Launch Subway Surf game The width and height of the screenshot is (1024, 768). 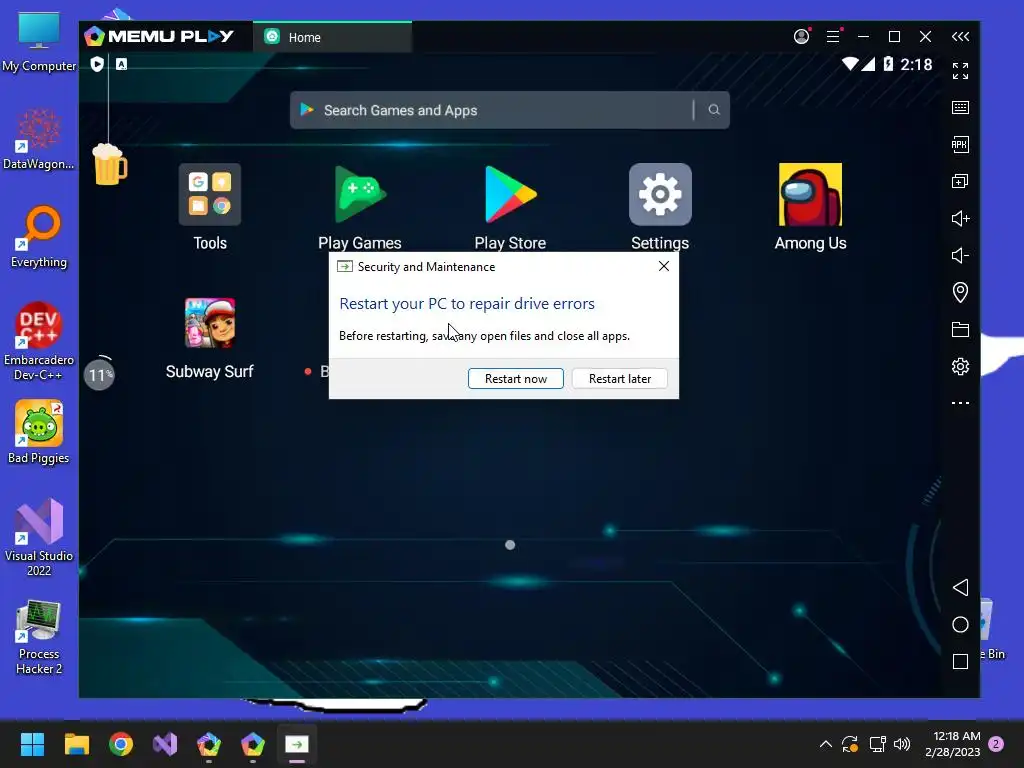(210, 323)
